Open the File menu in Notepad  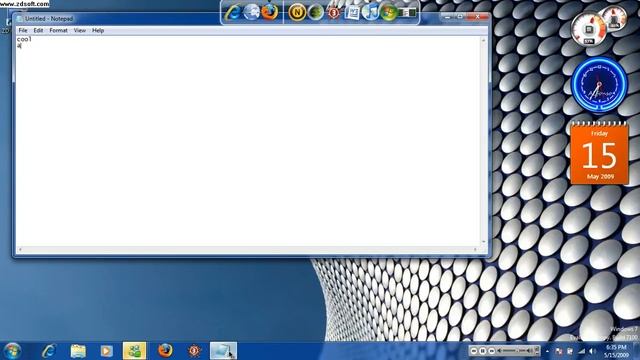23,31
